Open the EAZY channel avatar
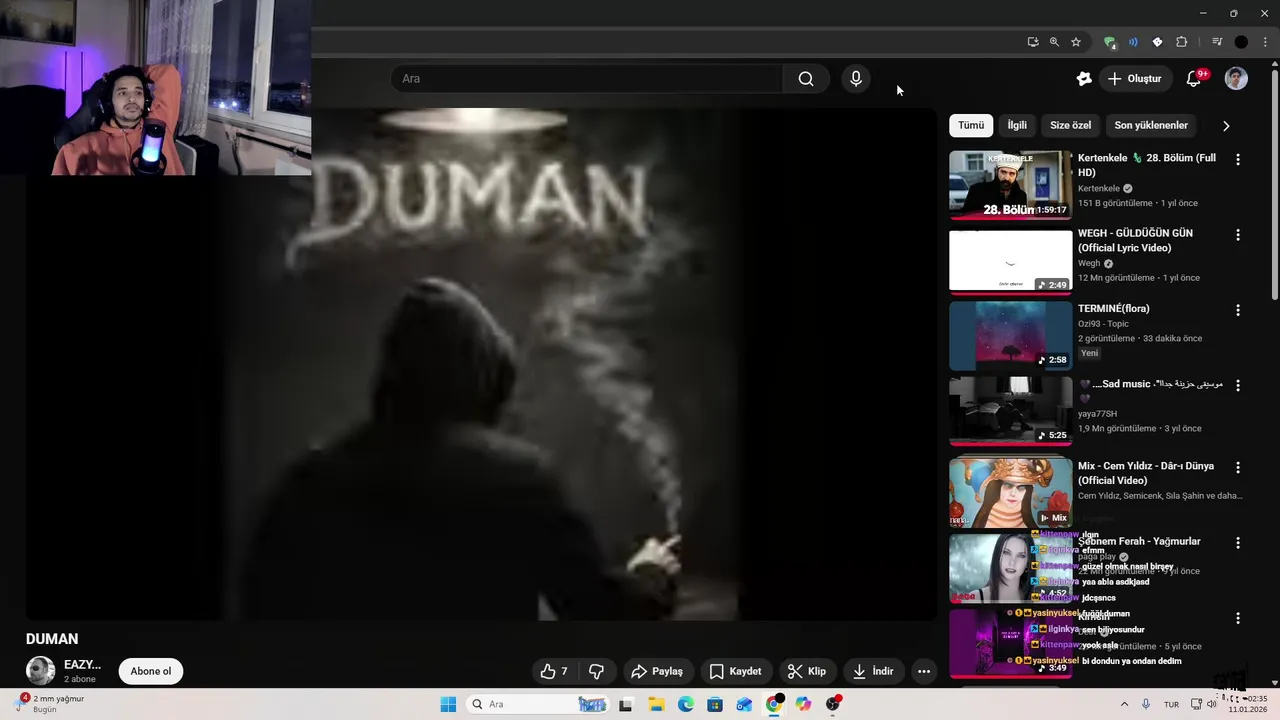The image size is (1280, 720). 40,671
